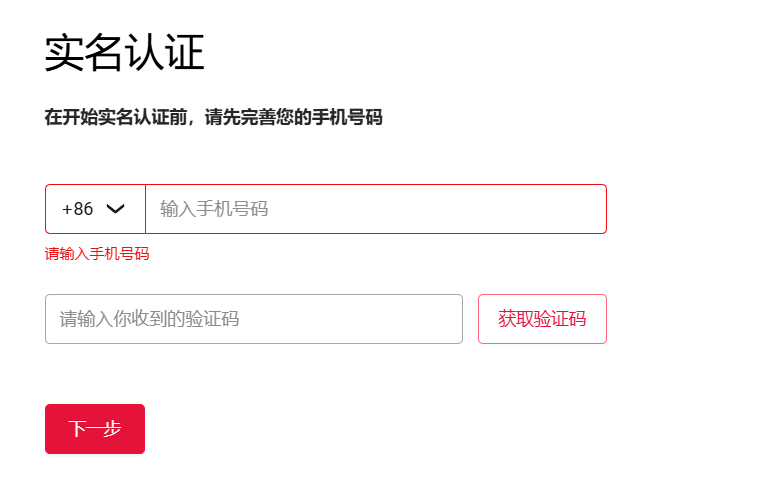Select the verification code input box
This screenshot has height=477, width=773.
[253, 319]
